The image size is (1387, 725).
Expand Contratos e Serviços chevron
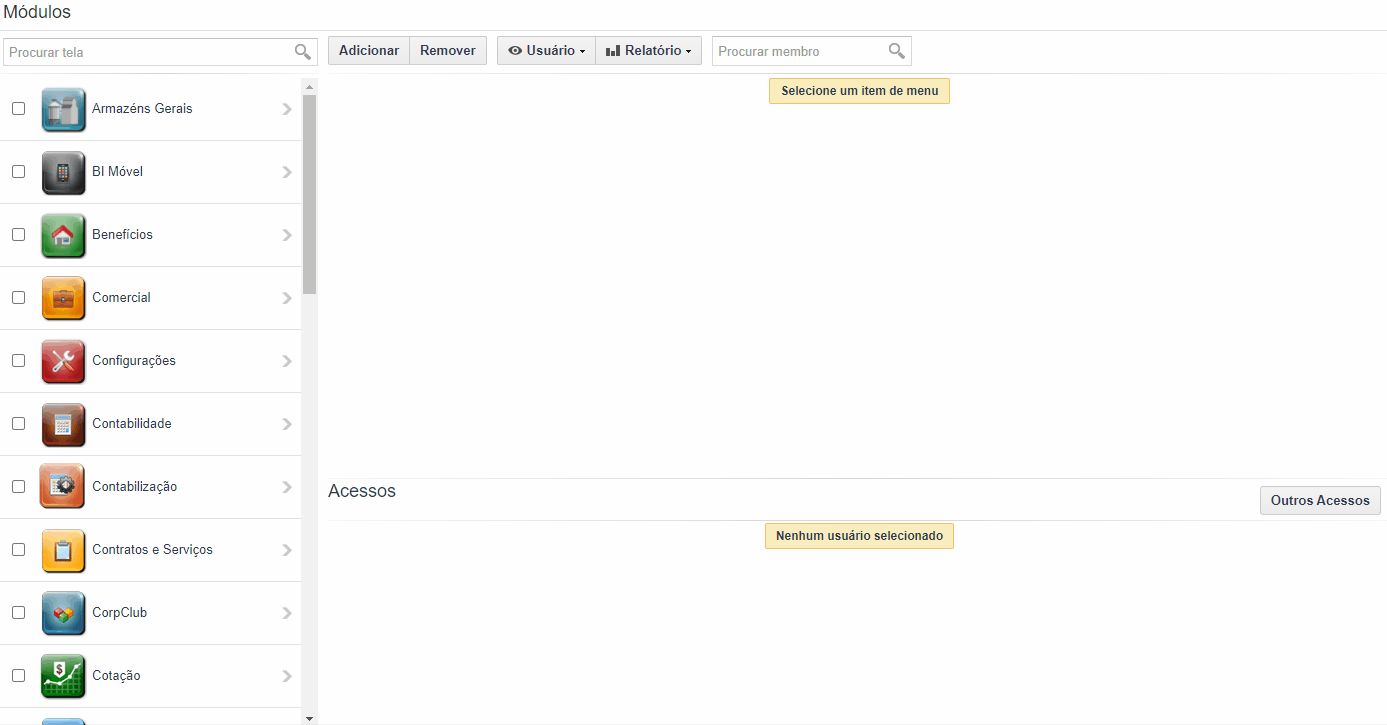(287, 550)
